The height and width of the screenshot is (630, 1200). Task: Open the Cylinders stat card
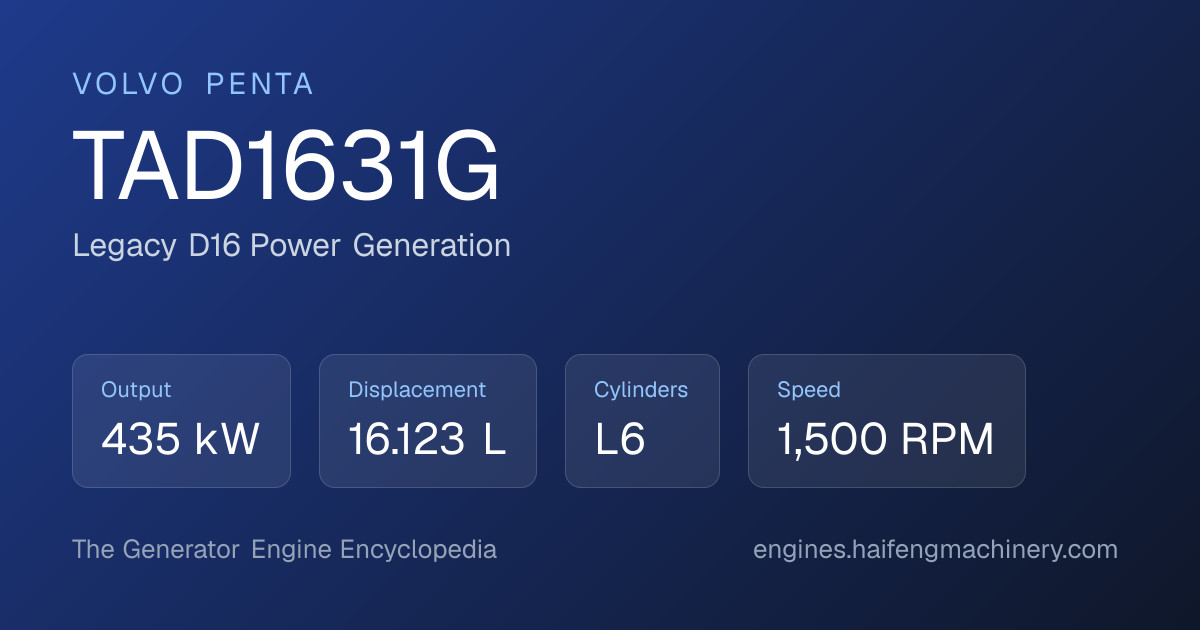(x=642, y=421)
